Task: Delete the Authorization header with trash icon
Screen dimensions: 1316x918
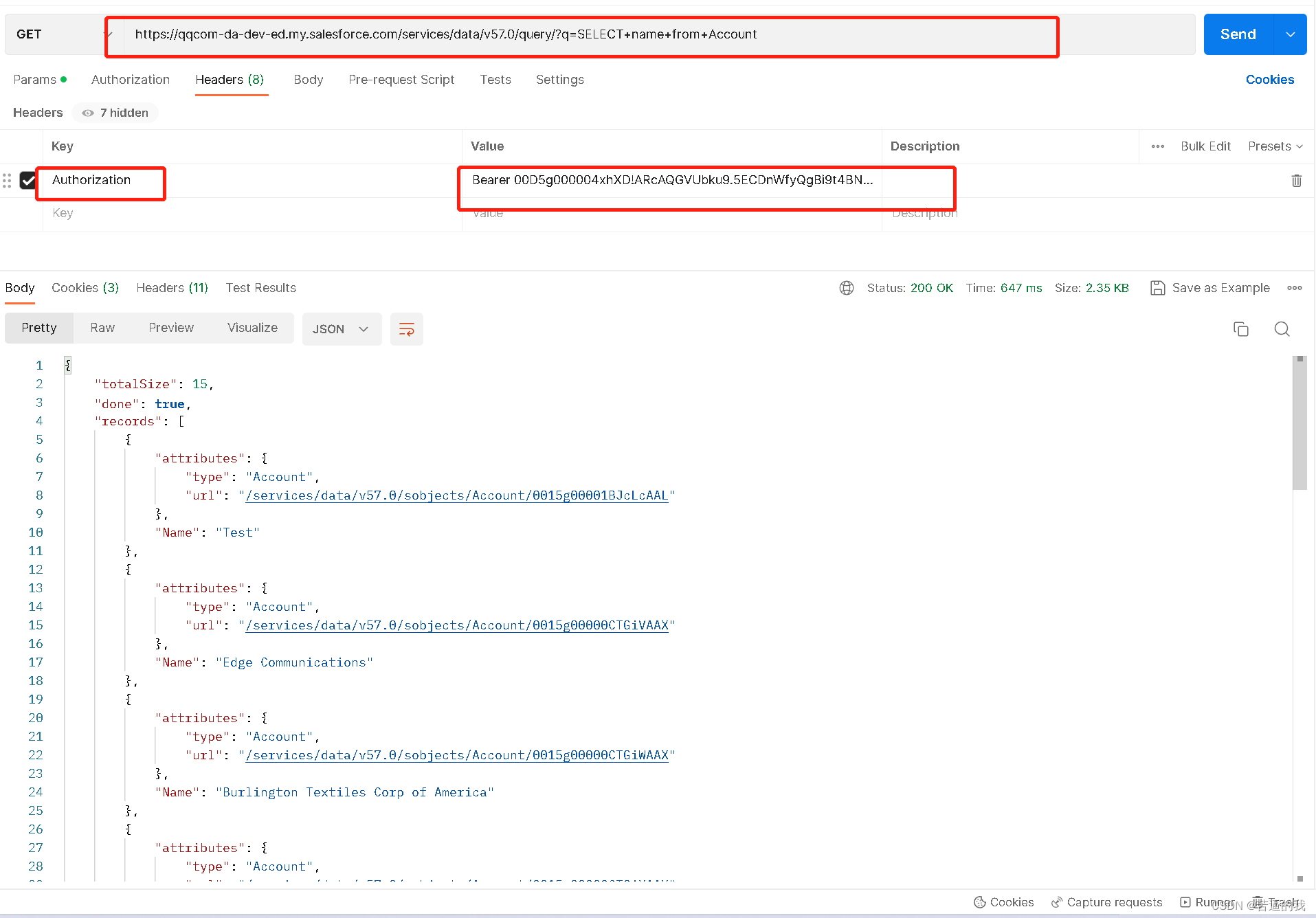Action: [1297, 180]
